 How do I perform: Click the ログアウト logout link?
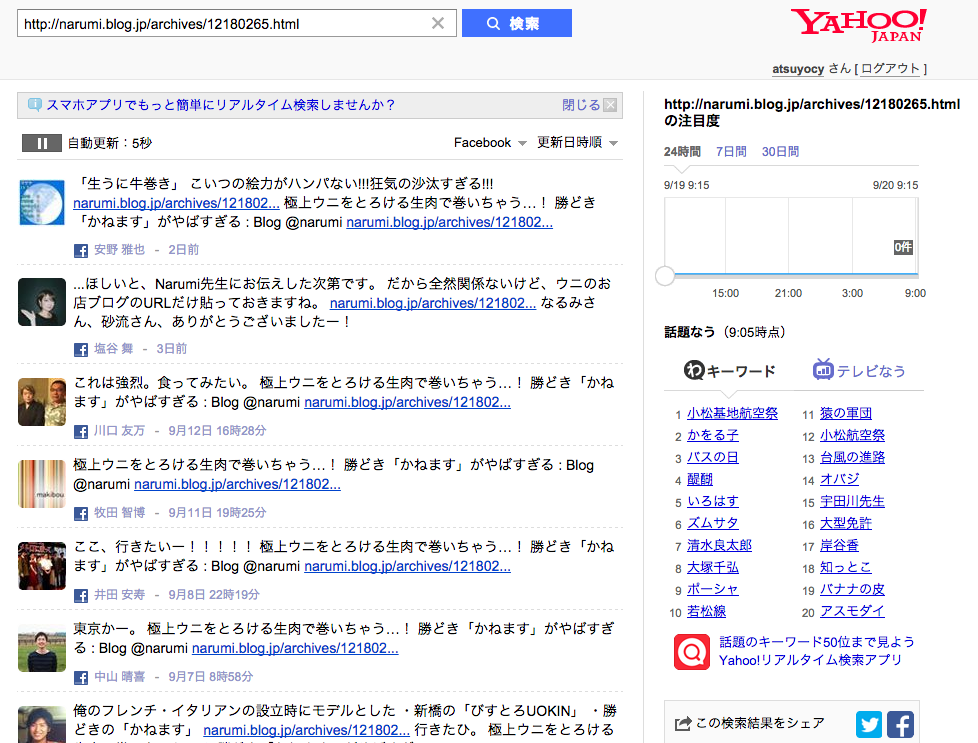coord(890,69)
